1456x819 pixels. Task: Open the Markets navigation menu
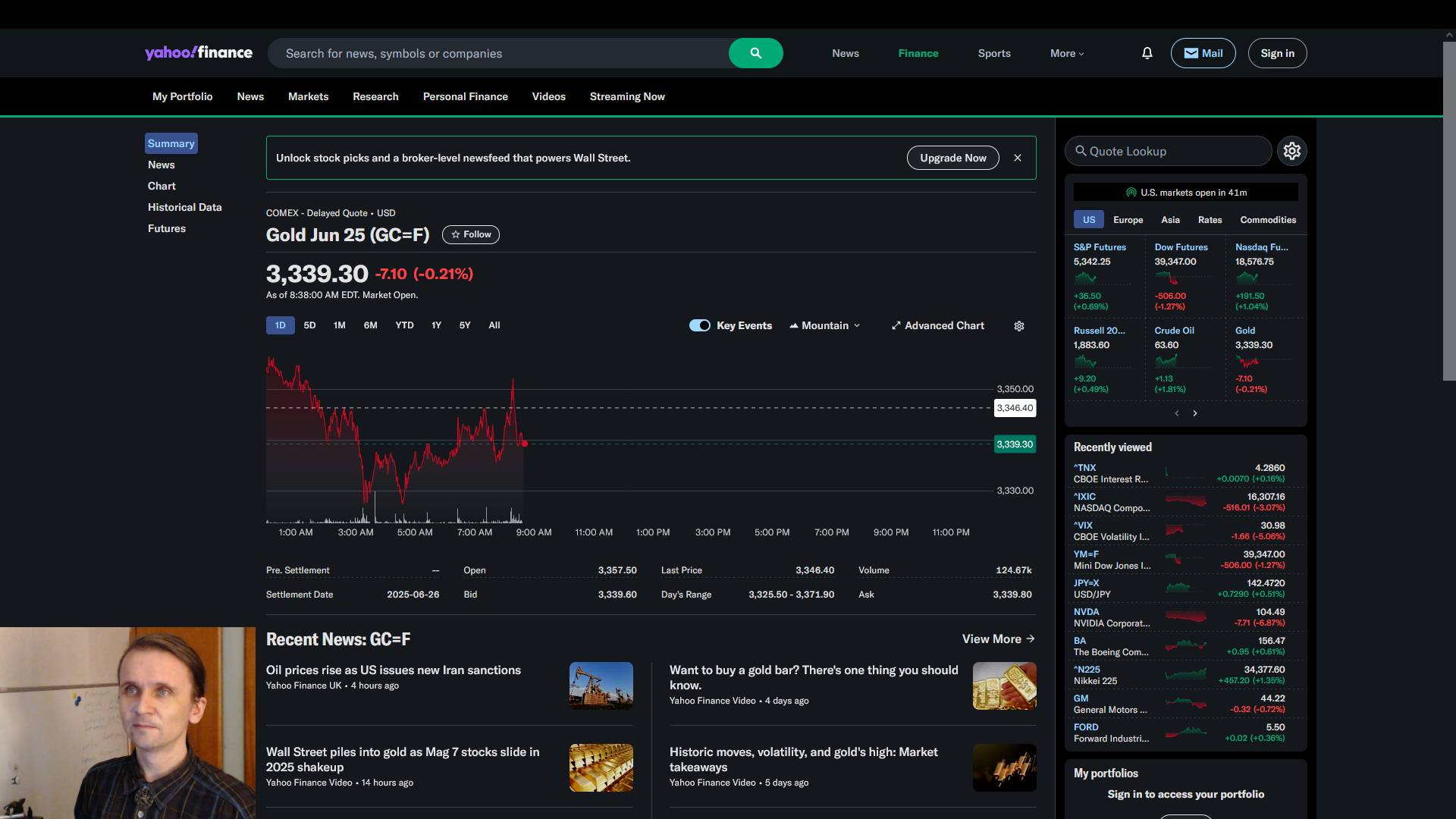coord(308,96)
